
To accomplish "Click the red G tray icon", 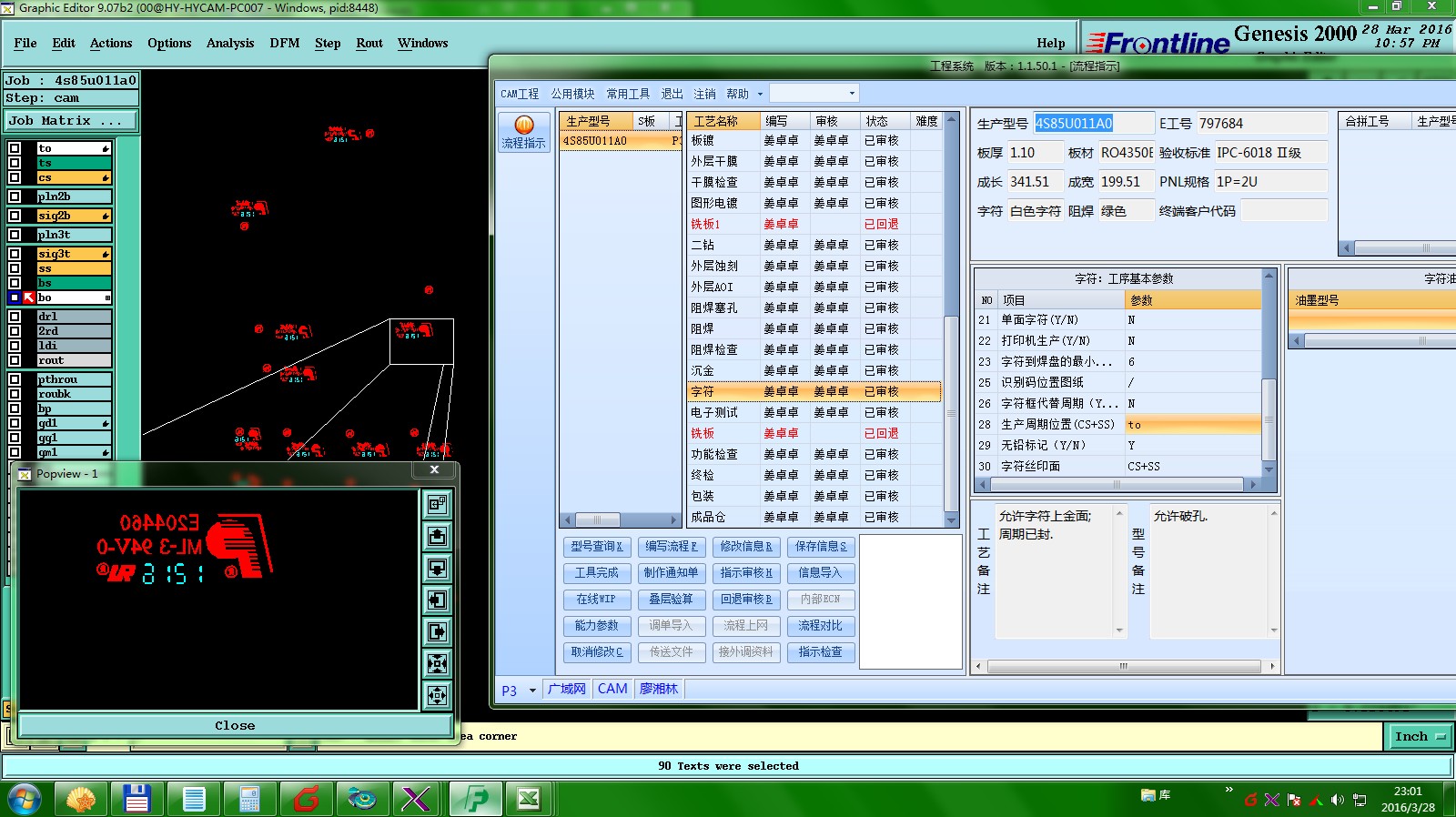I will click(x=1251, y=801).
